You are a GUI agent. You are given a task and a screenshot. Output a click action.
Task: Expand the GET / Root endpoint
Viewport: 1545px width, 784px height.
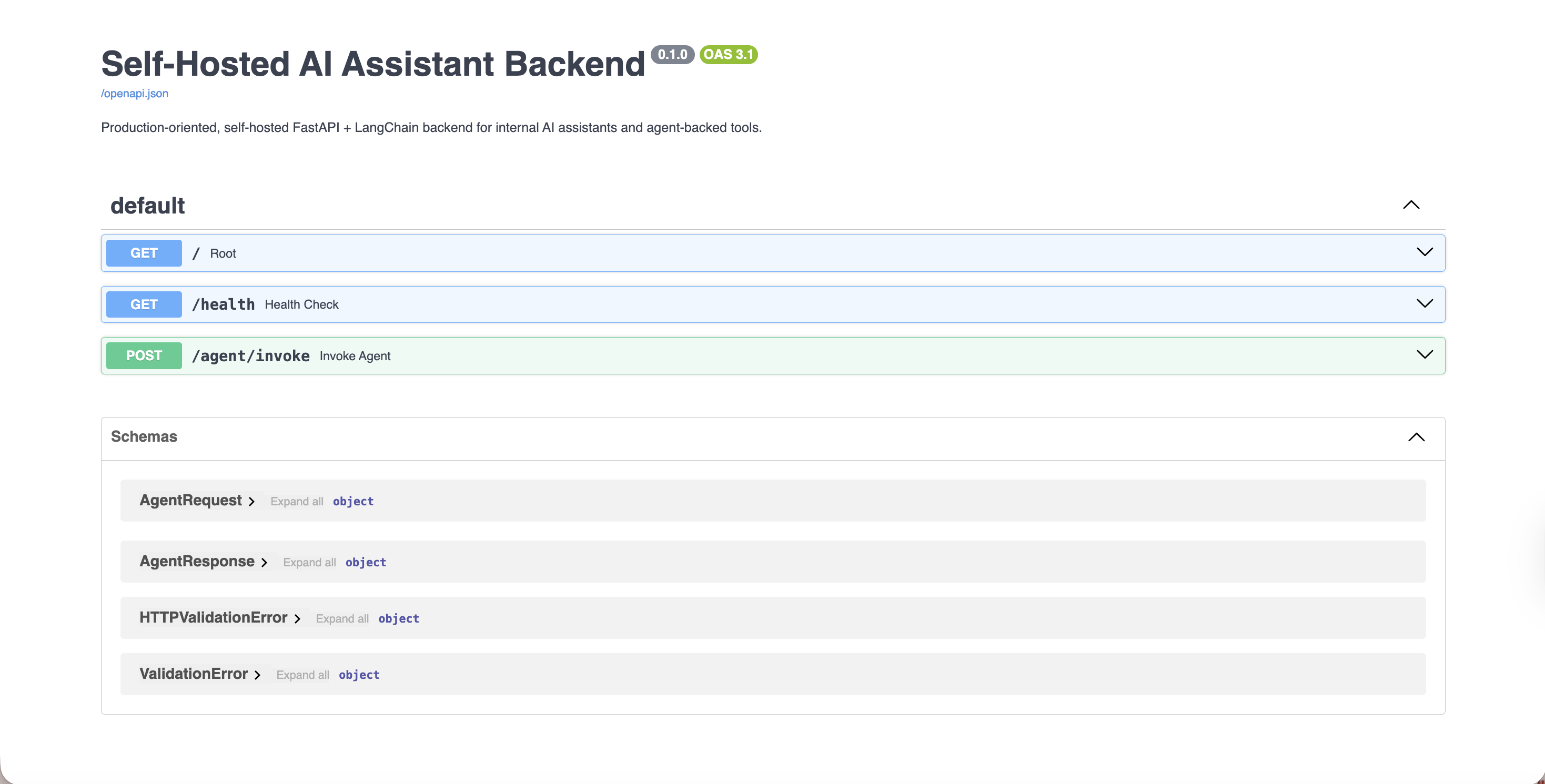(x=1425, y=252)
